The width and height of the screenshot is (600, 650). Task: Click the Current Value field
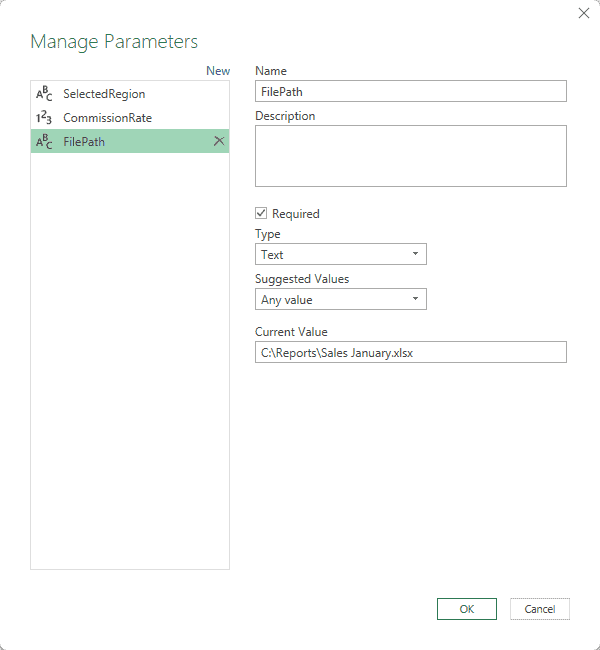411,352
